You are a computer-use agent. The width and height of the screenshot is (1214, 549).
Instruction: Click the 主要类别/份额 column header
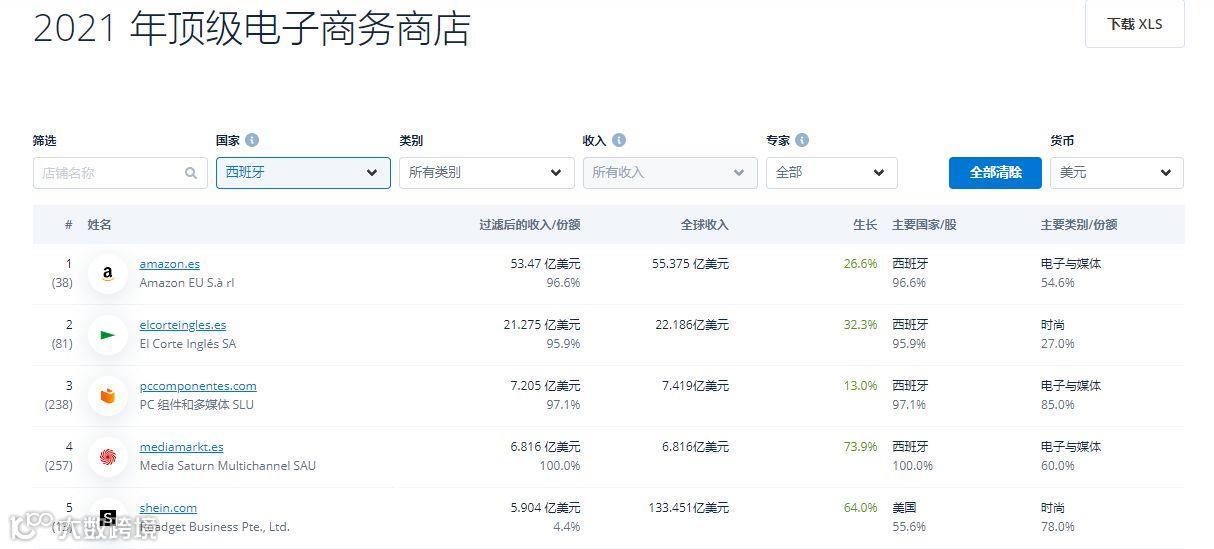tap(1079, 225)
